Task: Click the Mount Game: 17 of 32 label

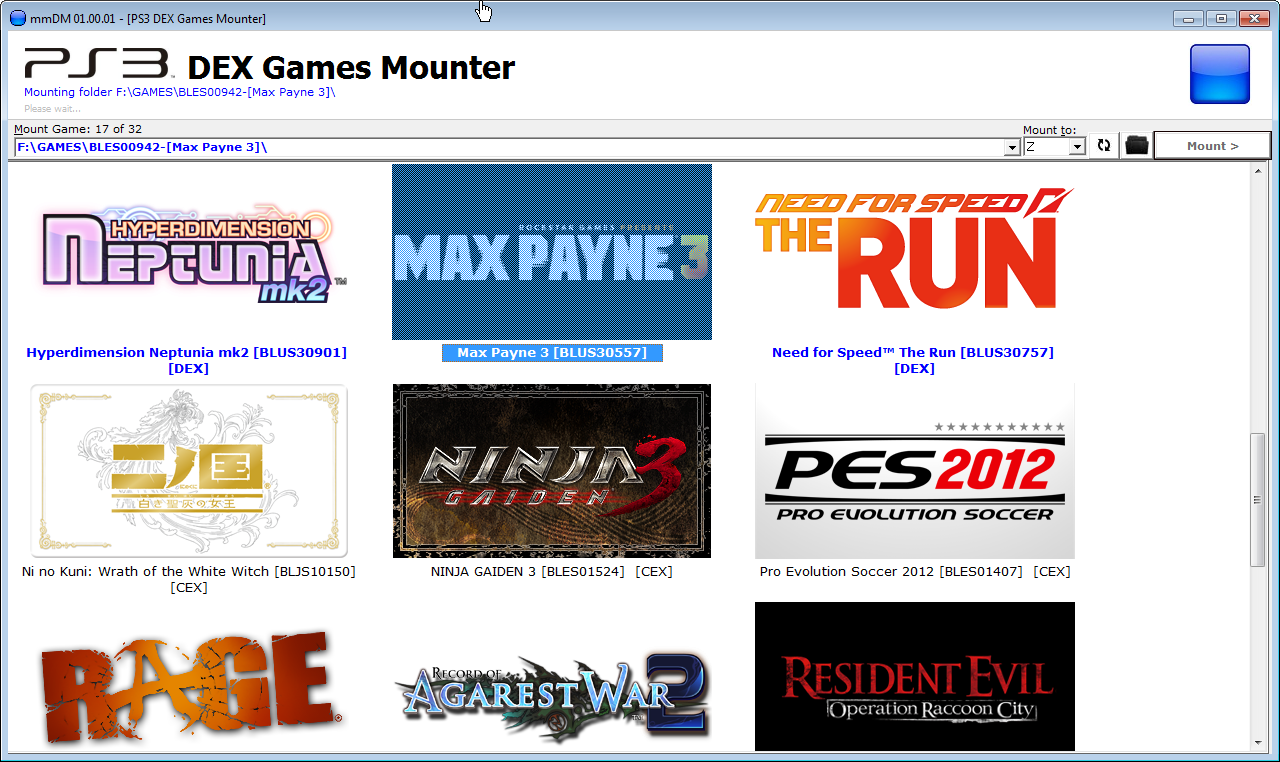Action: coord(78,129)
